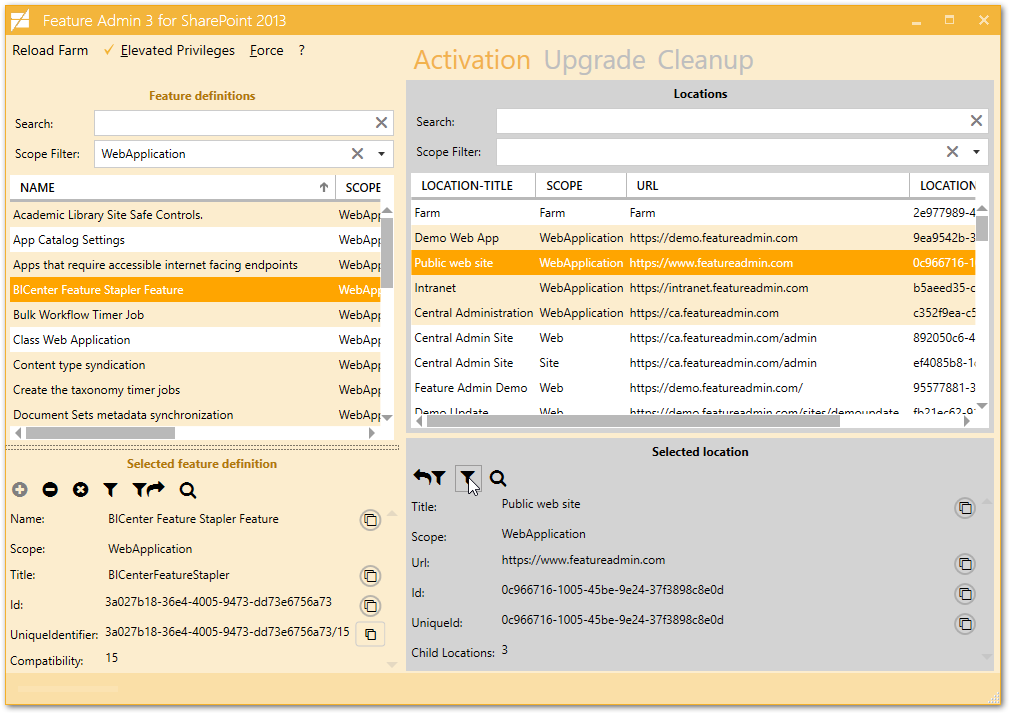1010x714 pixels.
Task: Open the question mark help menu
Action: click(301, 50)
